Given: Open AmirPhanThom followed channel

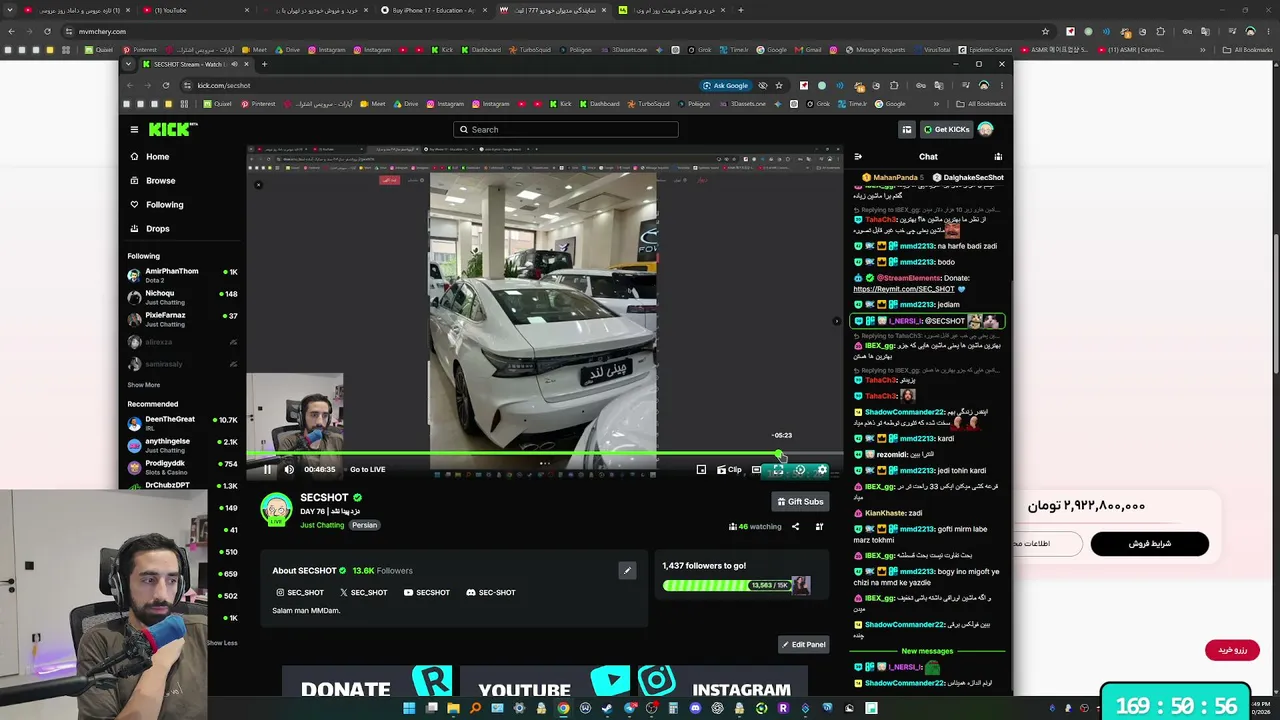Looking at the screenshot, I should (x=182, y=275).
